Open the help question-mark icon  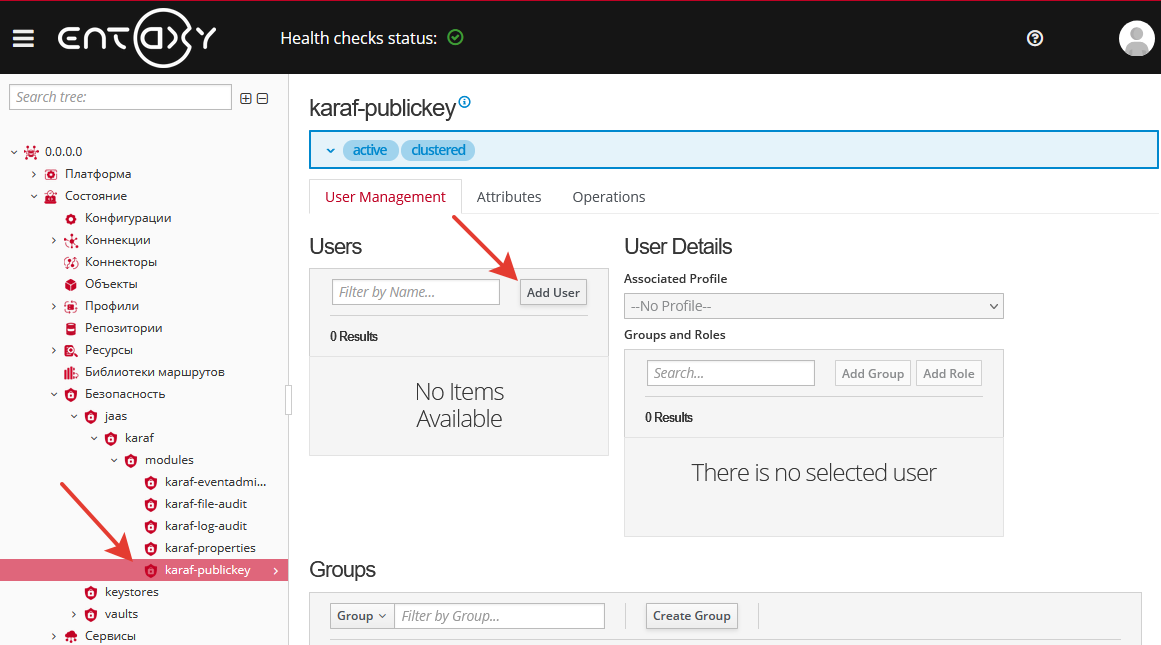click(1035, 38)
